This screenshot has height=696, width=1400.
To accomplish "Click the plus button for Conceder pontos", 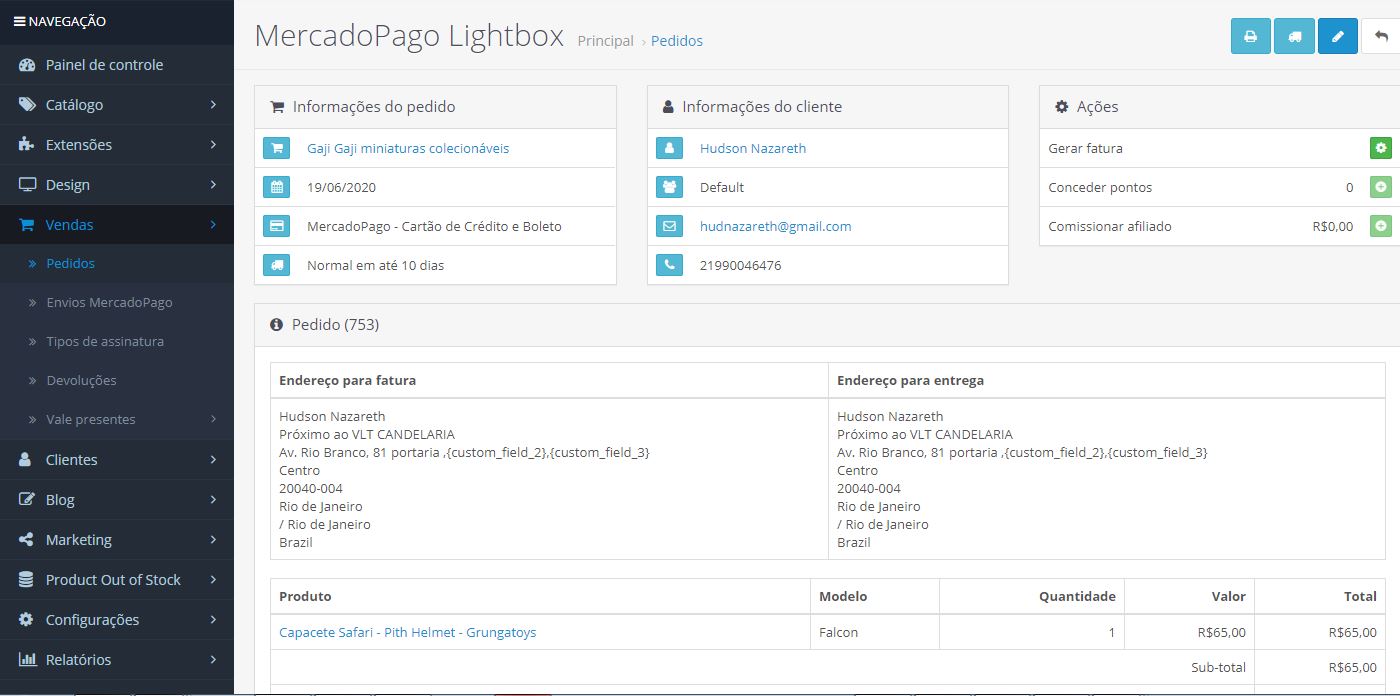I will point(1380,187).
